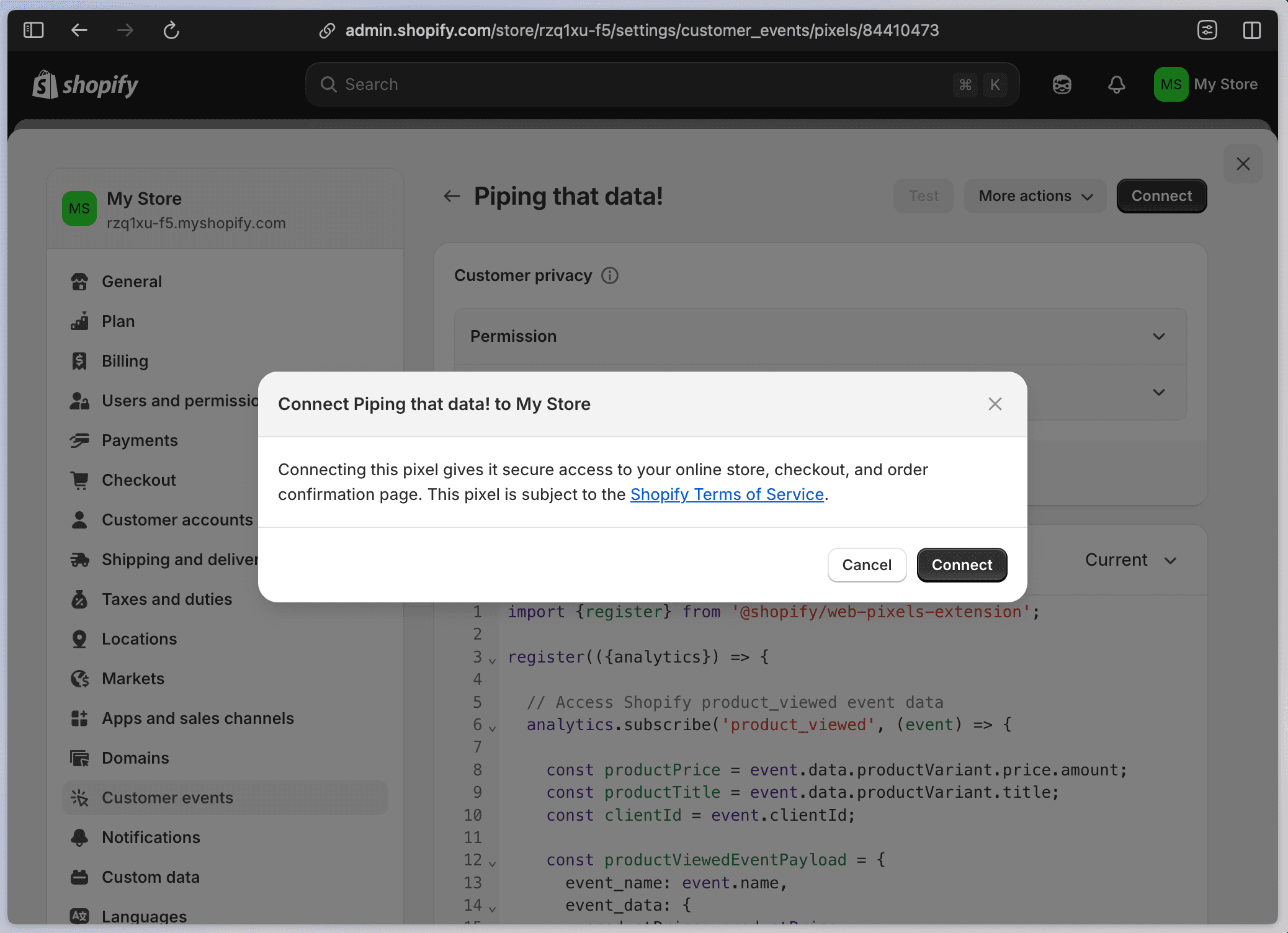Click the Shopify logo
1288x933 pixels.
86,84
